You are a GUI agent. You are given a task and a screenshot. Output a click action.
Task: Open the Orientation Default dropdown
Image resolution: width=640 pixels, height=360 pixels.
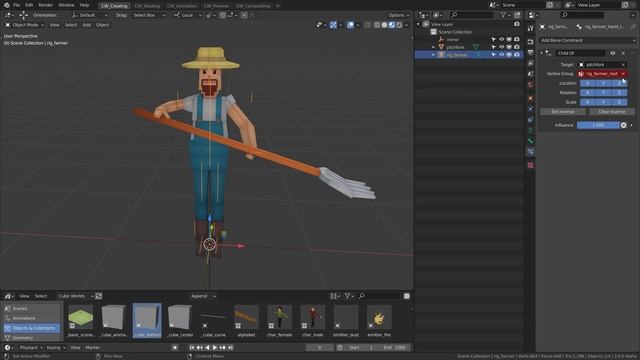click(89, 15)
